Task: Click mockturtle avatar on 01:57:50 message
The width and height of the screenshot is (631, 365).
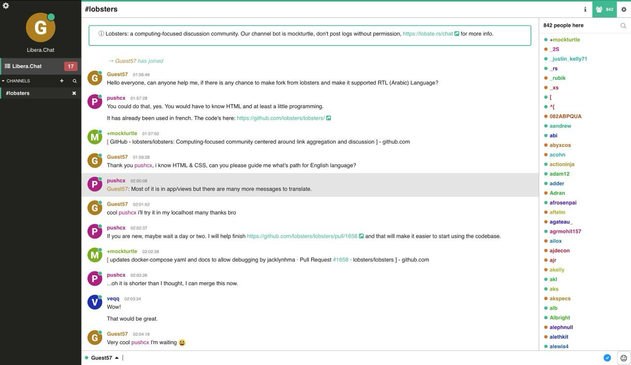Action: click(x=95, y=137)
